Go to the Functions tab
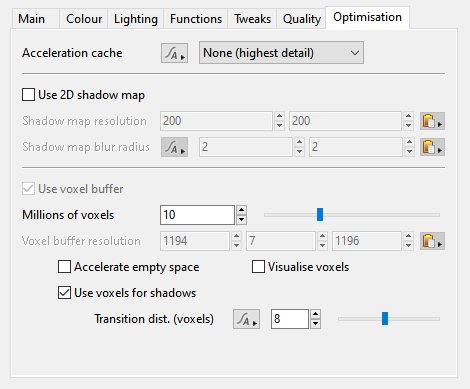This screenshot has height=389, width=470. pos(196,19)
